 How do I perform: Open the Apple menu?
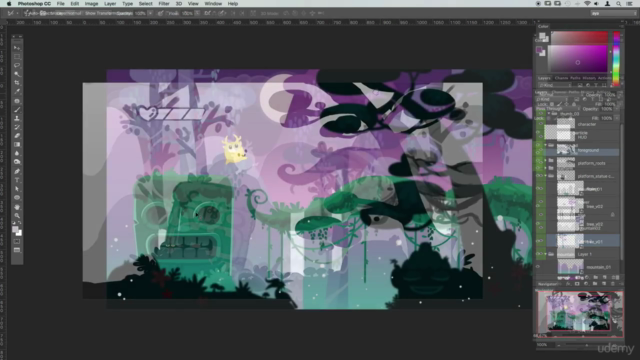(9, 4)
